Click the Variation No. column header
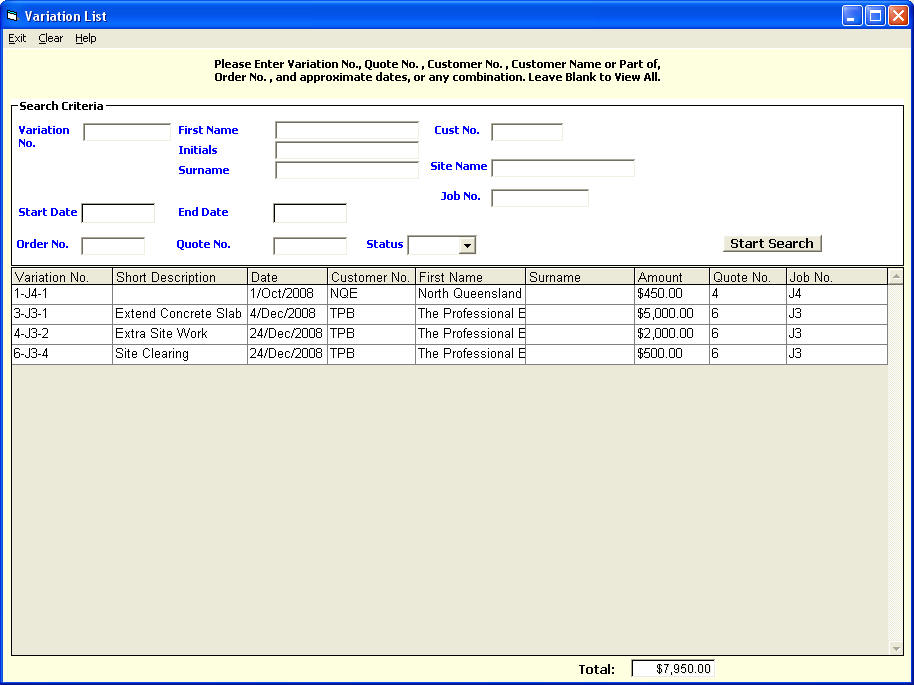914x685 pixels. (x=62, y=277)
